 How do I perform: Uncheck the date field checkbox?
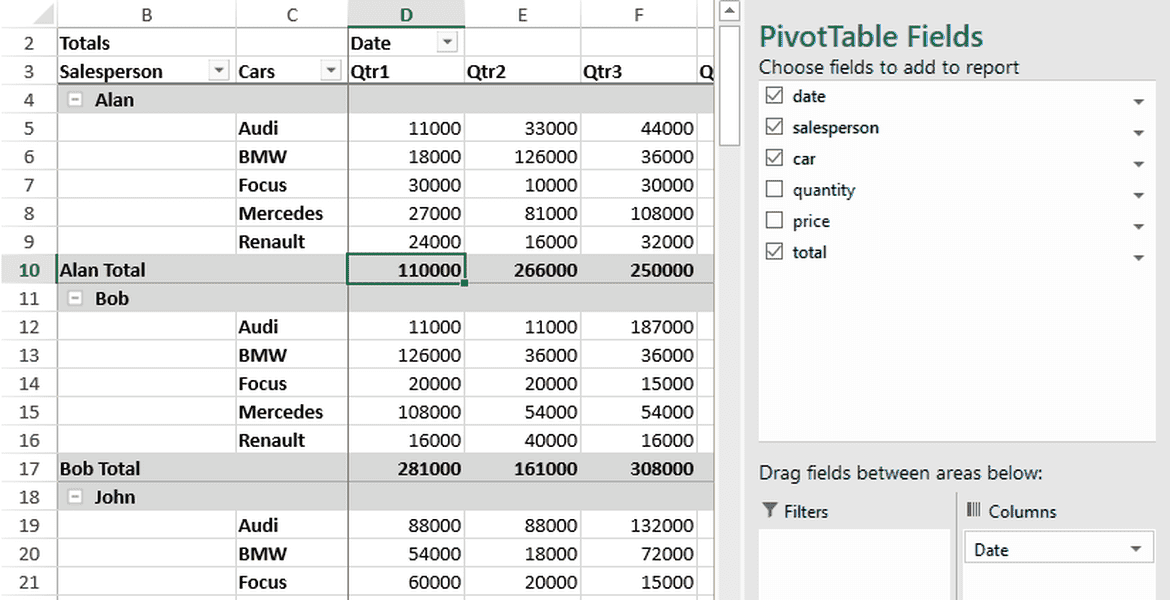[773, 96]
